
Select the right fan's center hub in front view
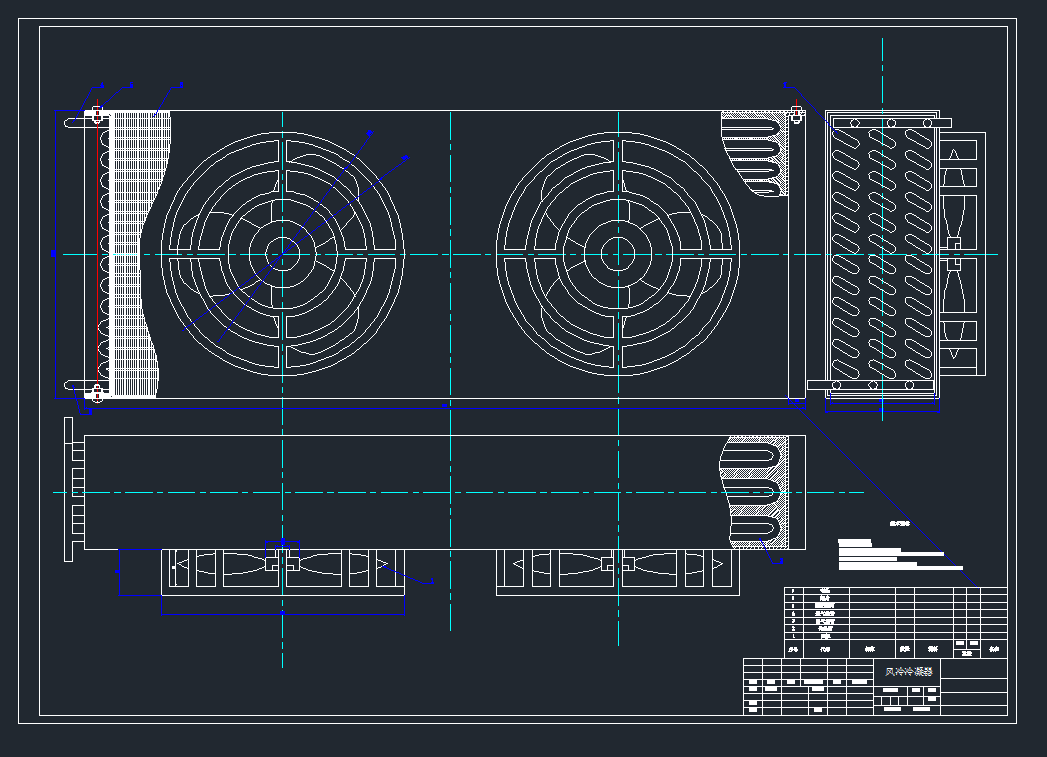(x=618, y=254)
